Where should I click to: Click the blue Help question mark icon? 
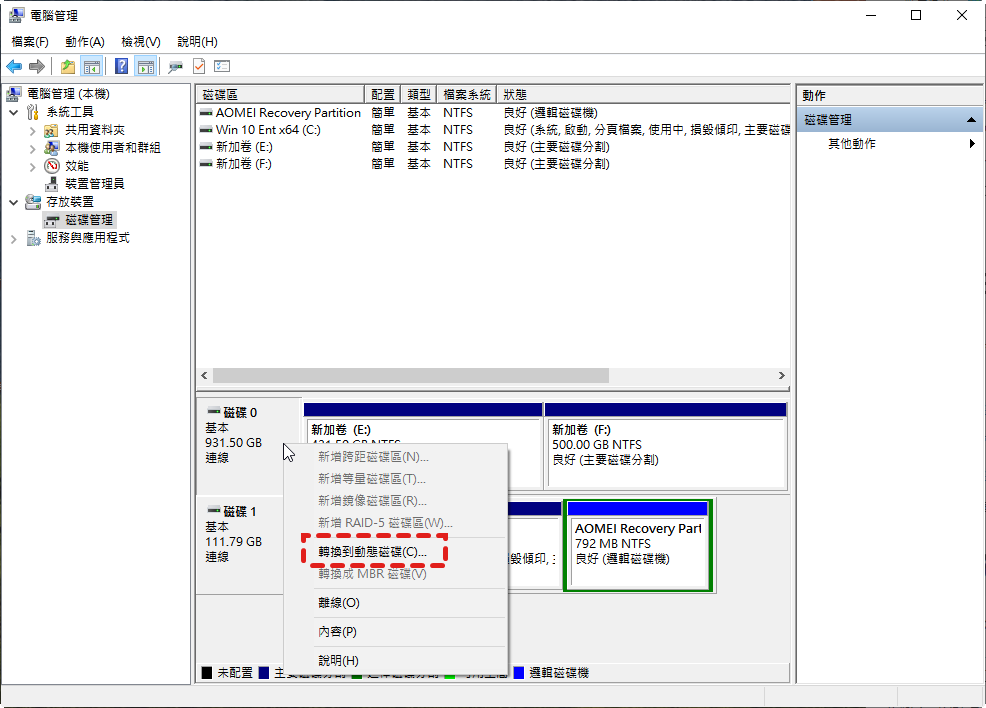tap(122, 66)
